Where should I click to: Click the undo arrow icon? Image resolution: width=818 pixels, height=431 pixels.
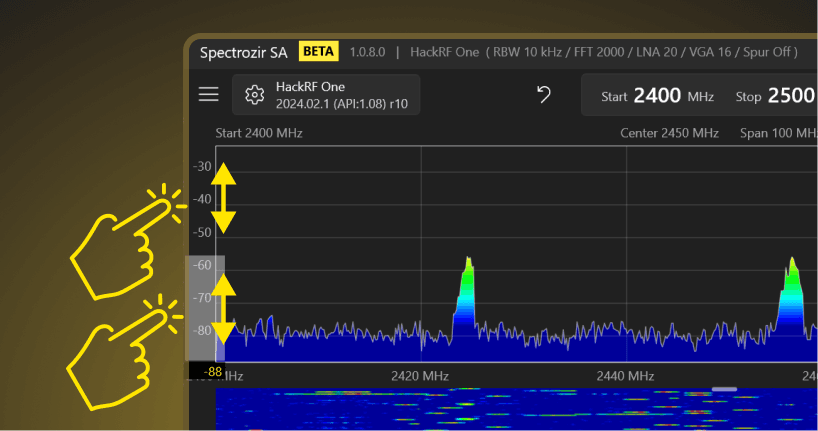tap(543, 94)
